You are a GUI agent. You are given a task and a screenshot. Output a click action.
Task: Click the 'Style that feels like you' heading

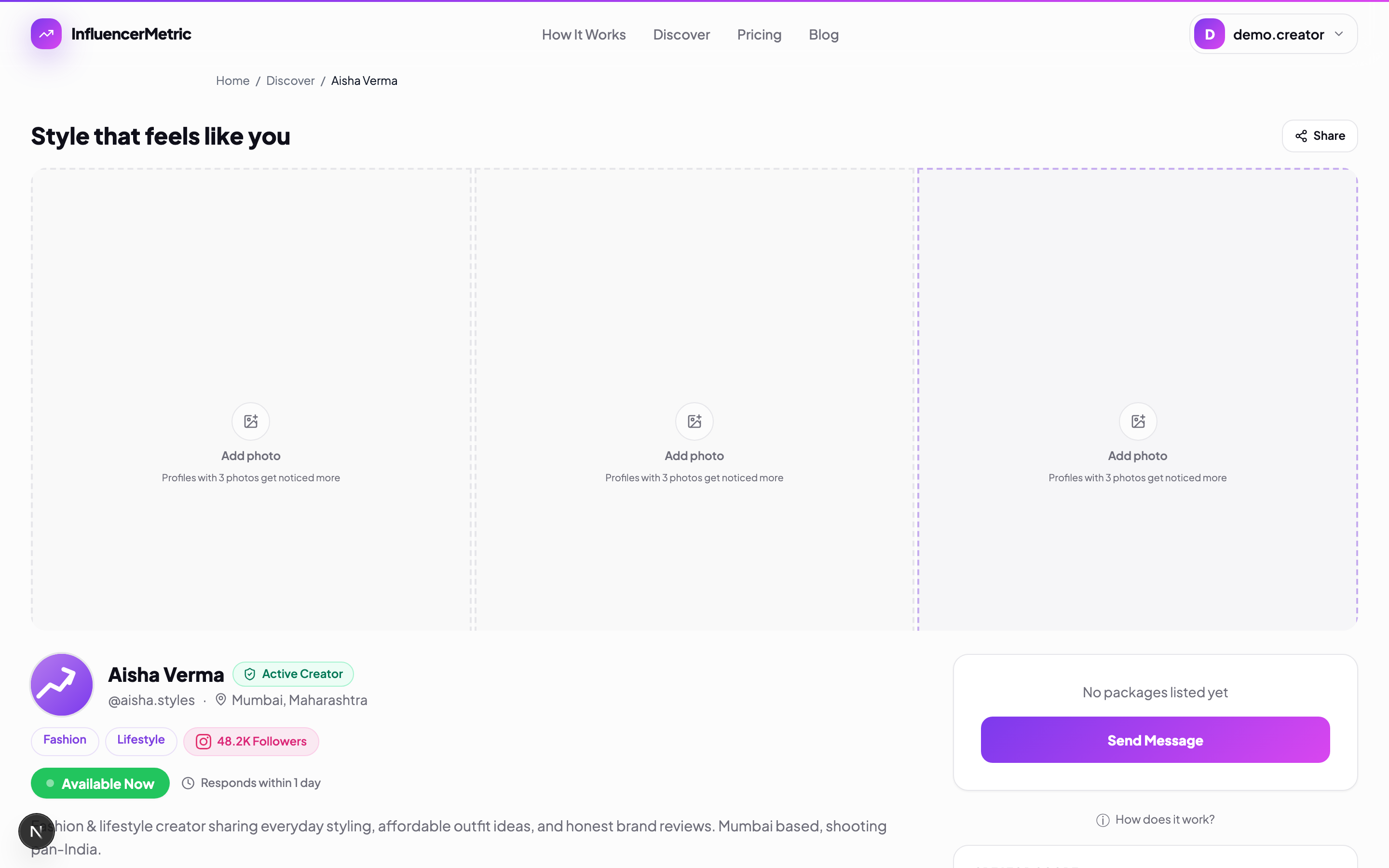click(161, 136)
